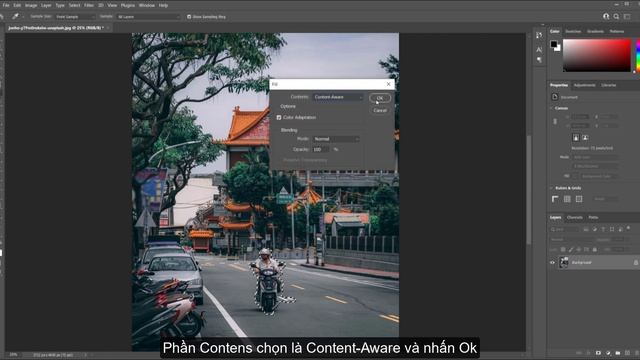Click the Opacity field in Fill dialog
The width and height of the screenshot is (640, 360).
[x=321, y=149]
